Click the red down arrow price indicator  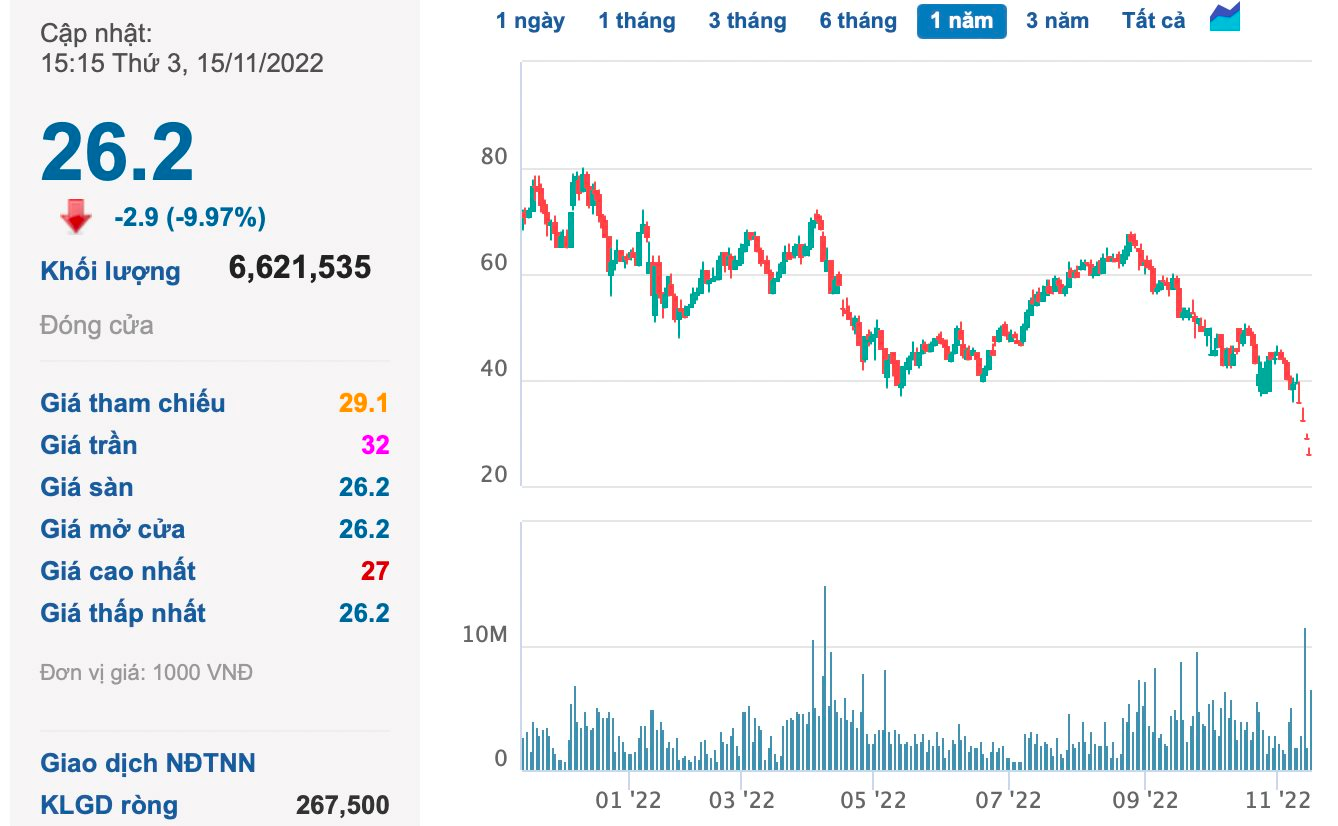(x=76, y=216)
